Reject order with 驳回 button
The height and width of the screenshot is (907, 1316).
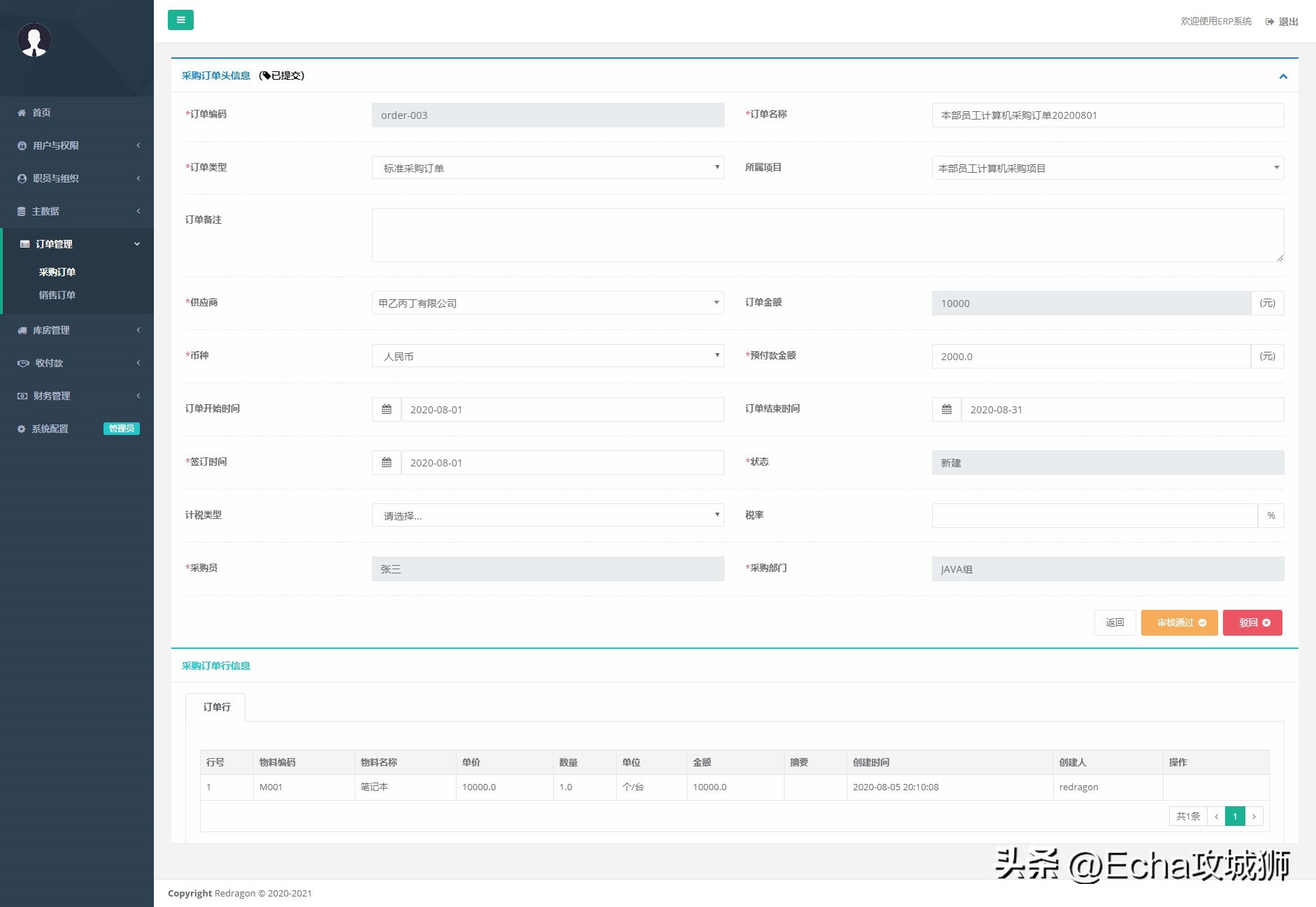(x=1253, y=622)
